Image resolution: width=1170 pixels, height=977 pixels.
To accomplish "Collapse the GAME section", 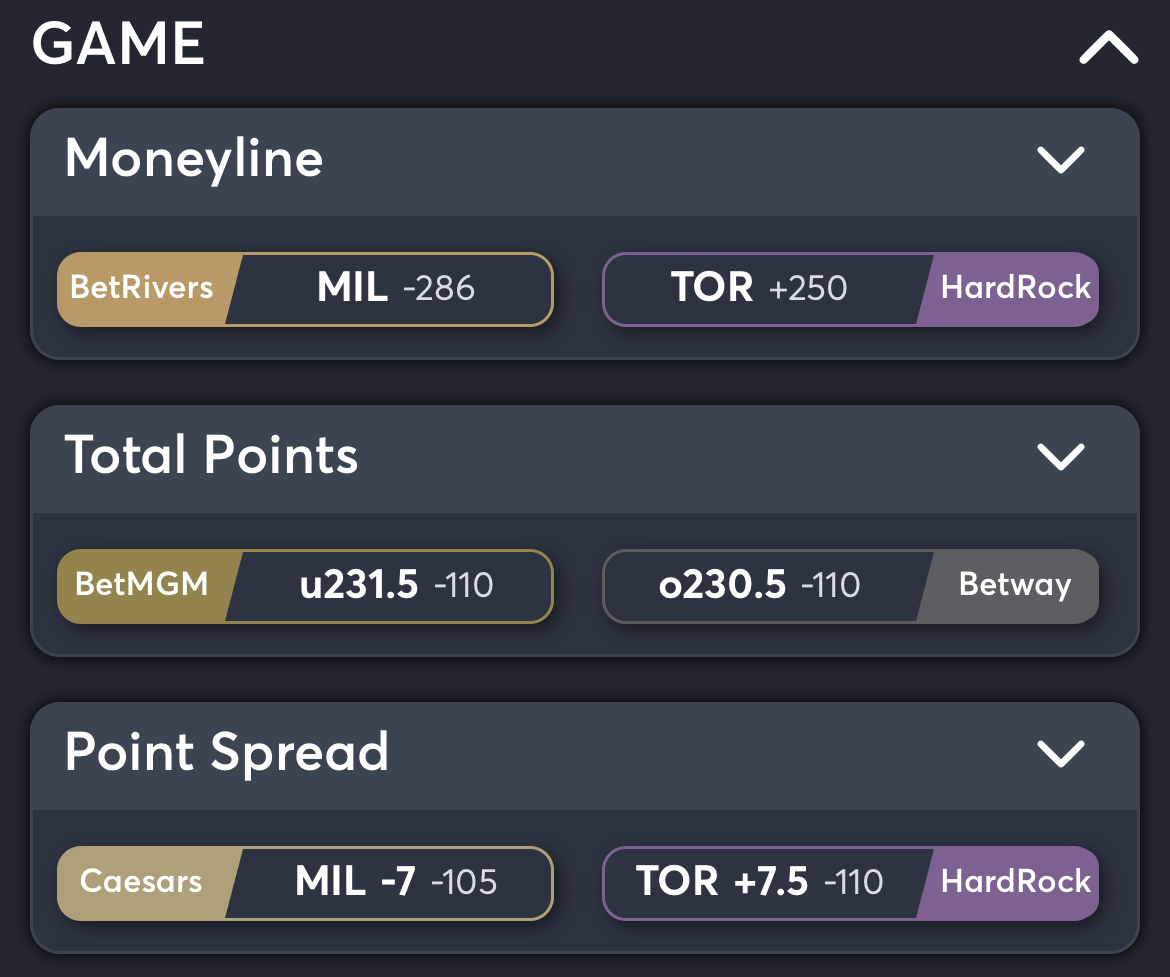I will click(x=1106, y=44).
